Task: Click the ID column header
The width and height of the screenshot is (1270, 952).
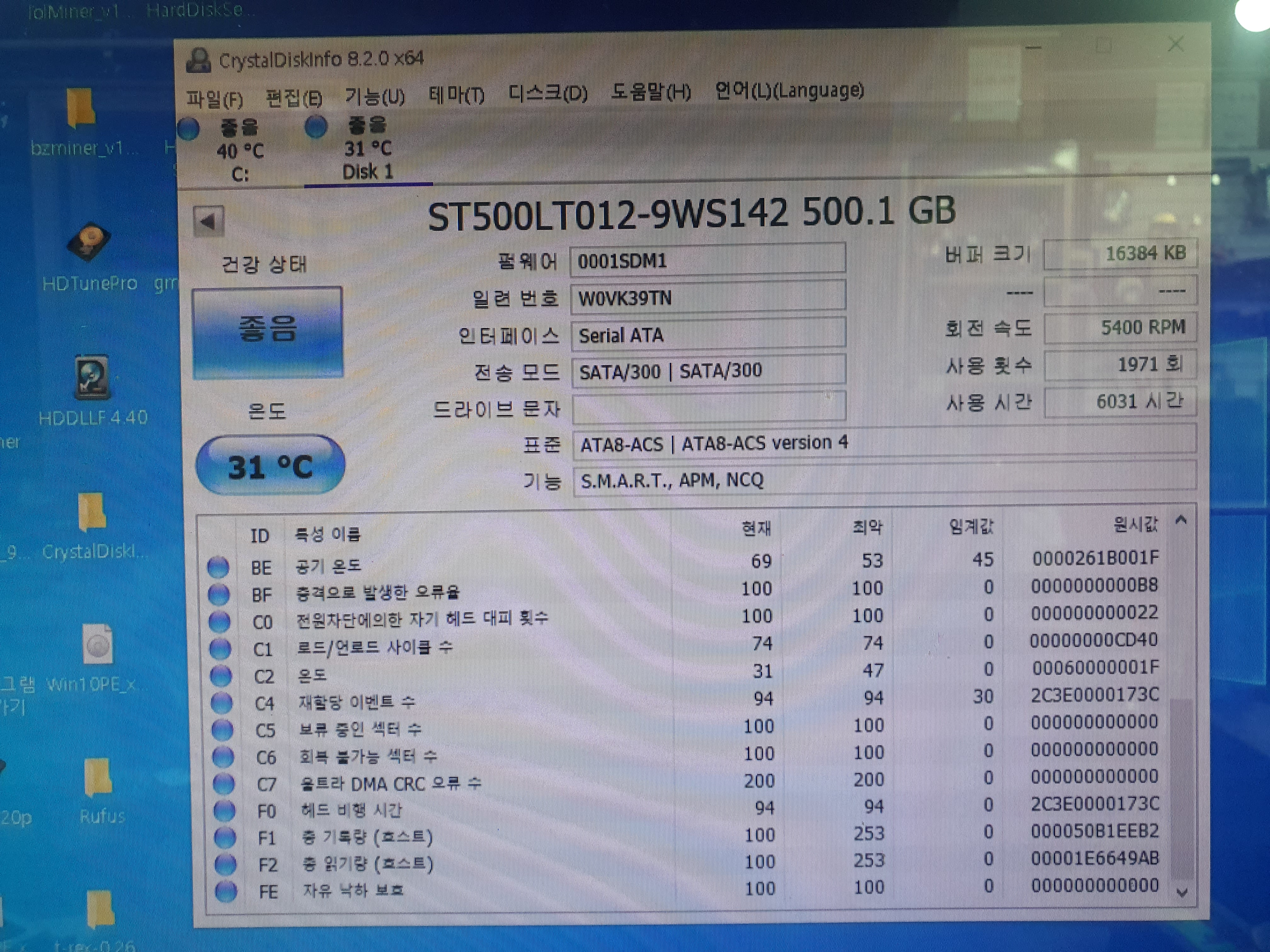Action: [260, 535]
